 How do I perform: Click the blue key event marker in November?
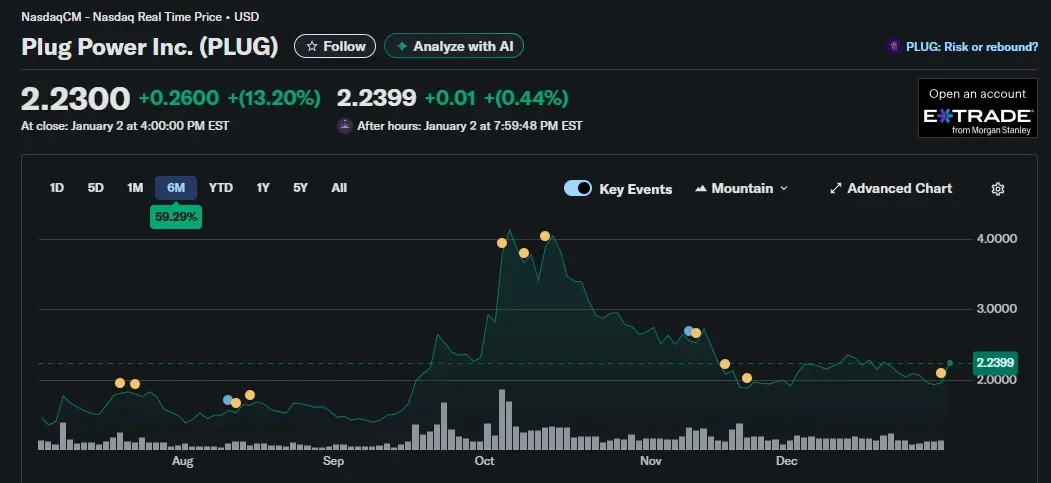688,331
